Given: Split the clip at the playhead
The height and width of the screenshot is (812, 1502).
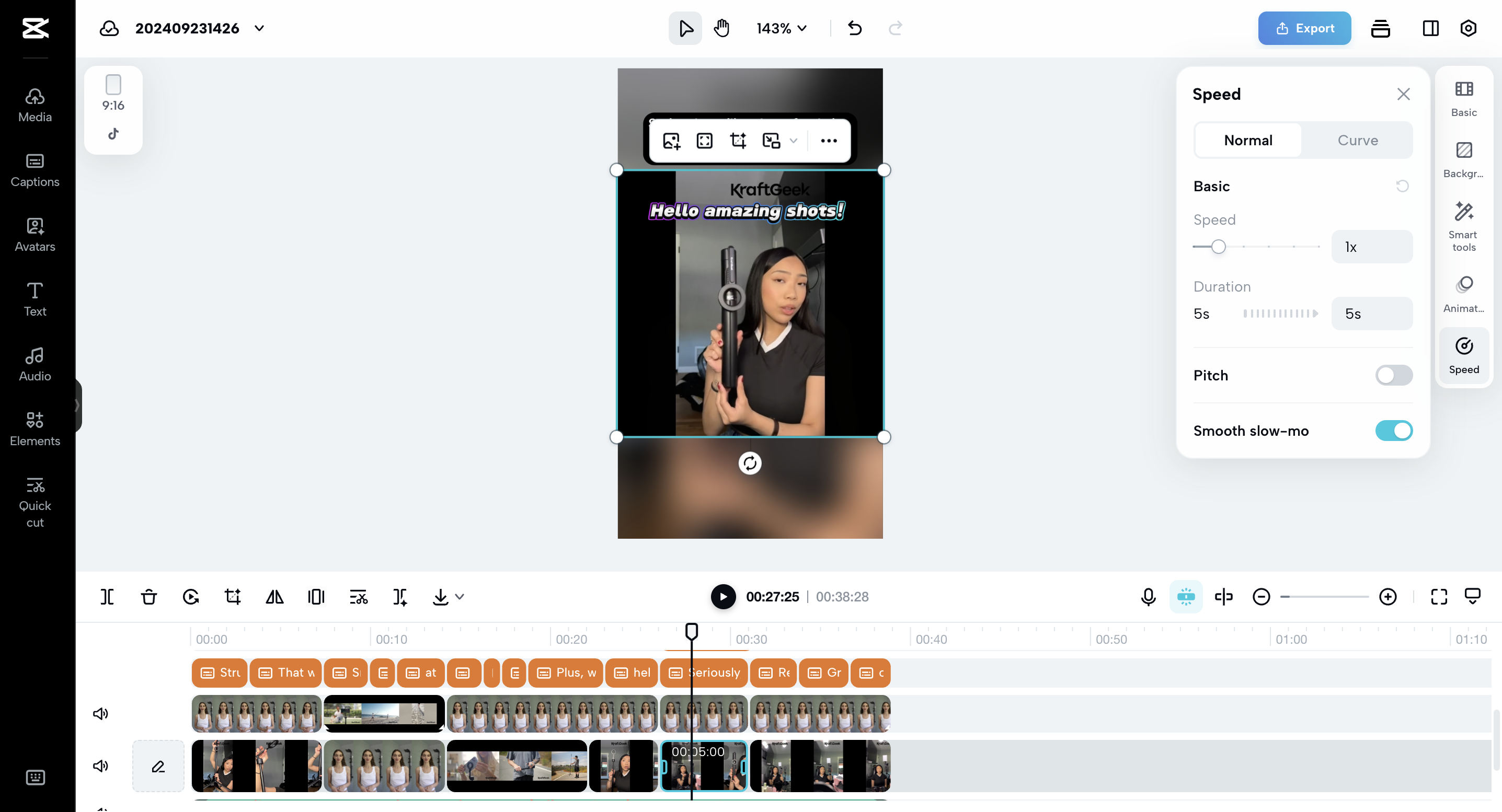Looking at the screenshot, I should pos(107,596).
